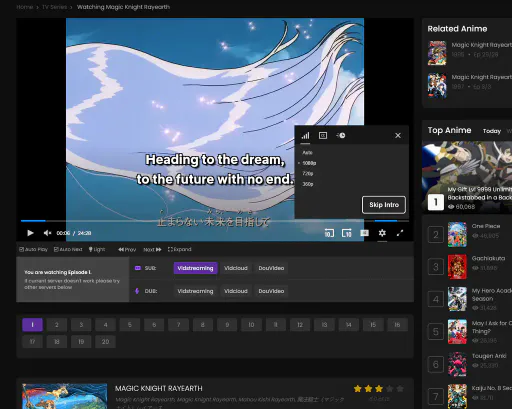Rate with the fifth star
The image size is (512, 409).
(x=400, y=389)
